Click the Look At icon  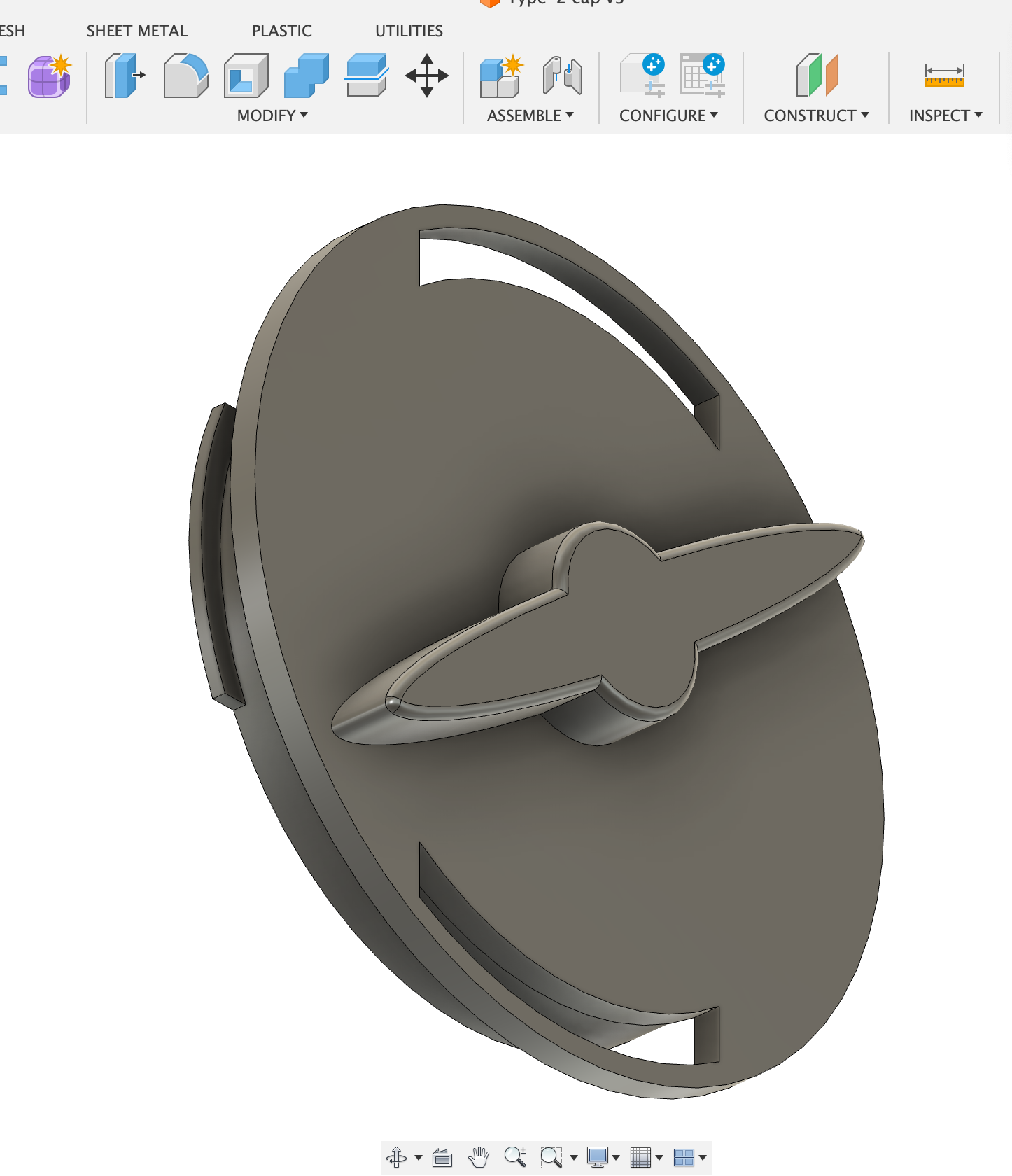(442, 1157)
